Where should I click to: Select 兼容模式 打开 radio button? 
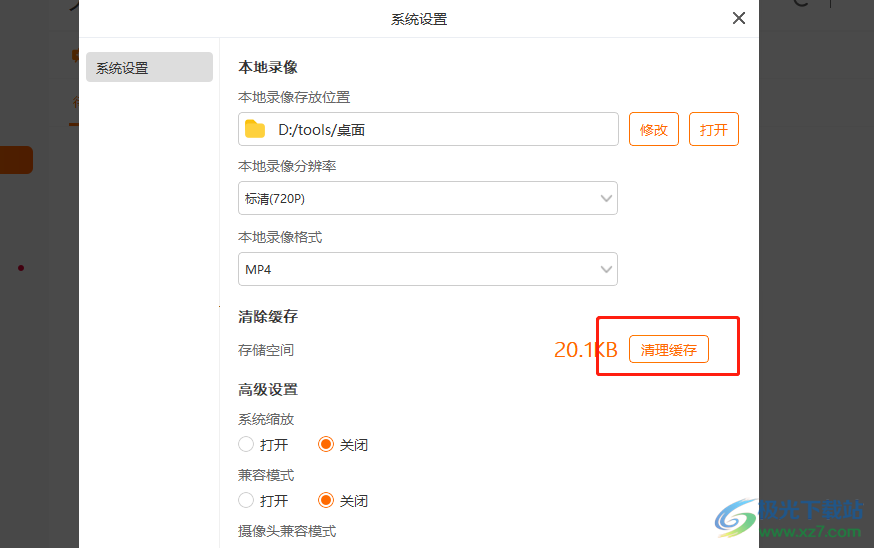(246, 500)
